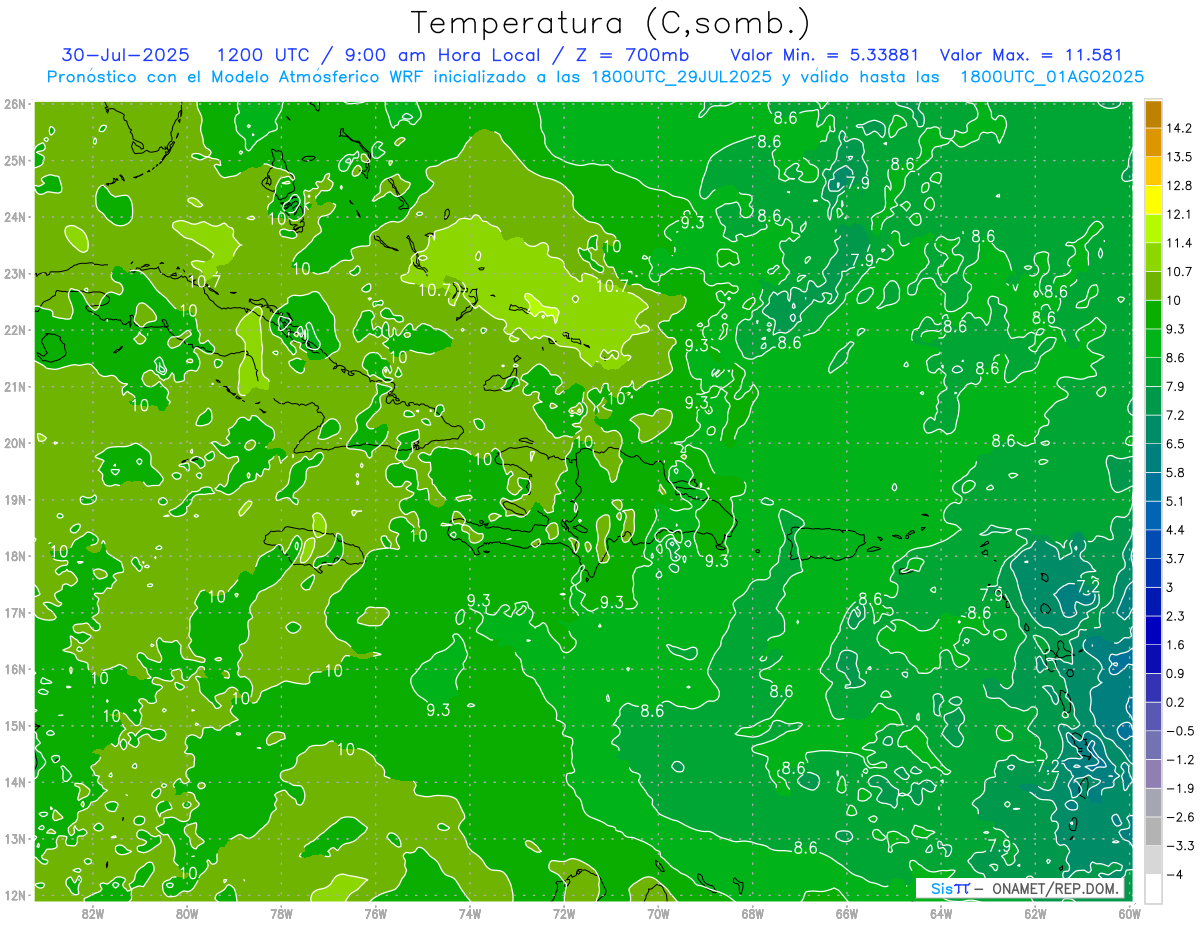This screenshot has width=1200, height=927.
Task: Click the "62W" longitude axis label
Action: 1035,912
